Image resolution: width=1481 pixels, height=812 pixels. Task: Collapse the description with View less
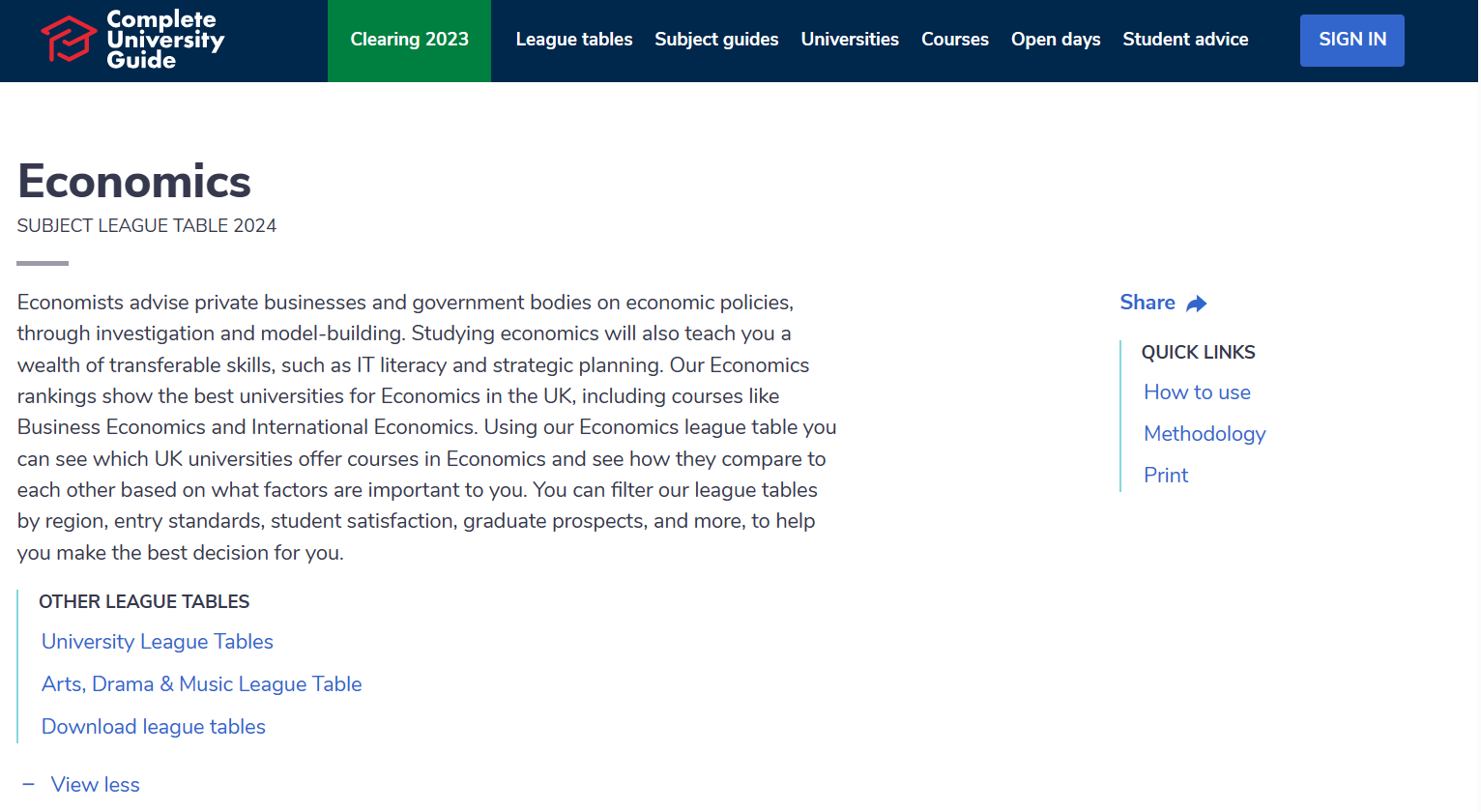click(95, 785)
